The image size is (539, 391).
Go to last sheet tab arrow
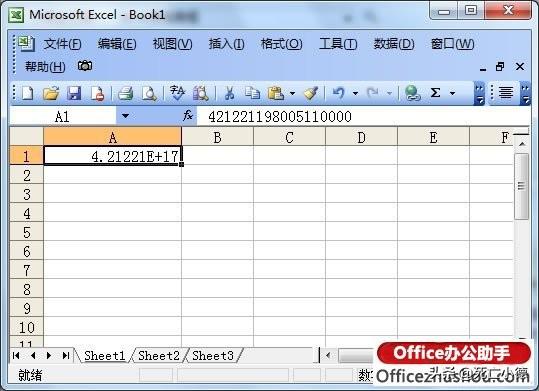tap(66, 356)
